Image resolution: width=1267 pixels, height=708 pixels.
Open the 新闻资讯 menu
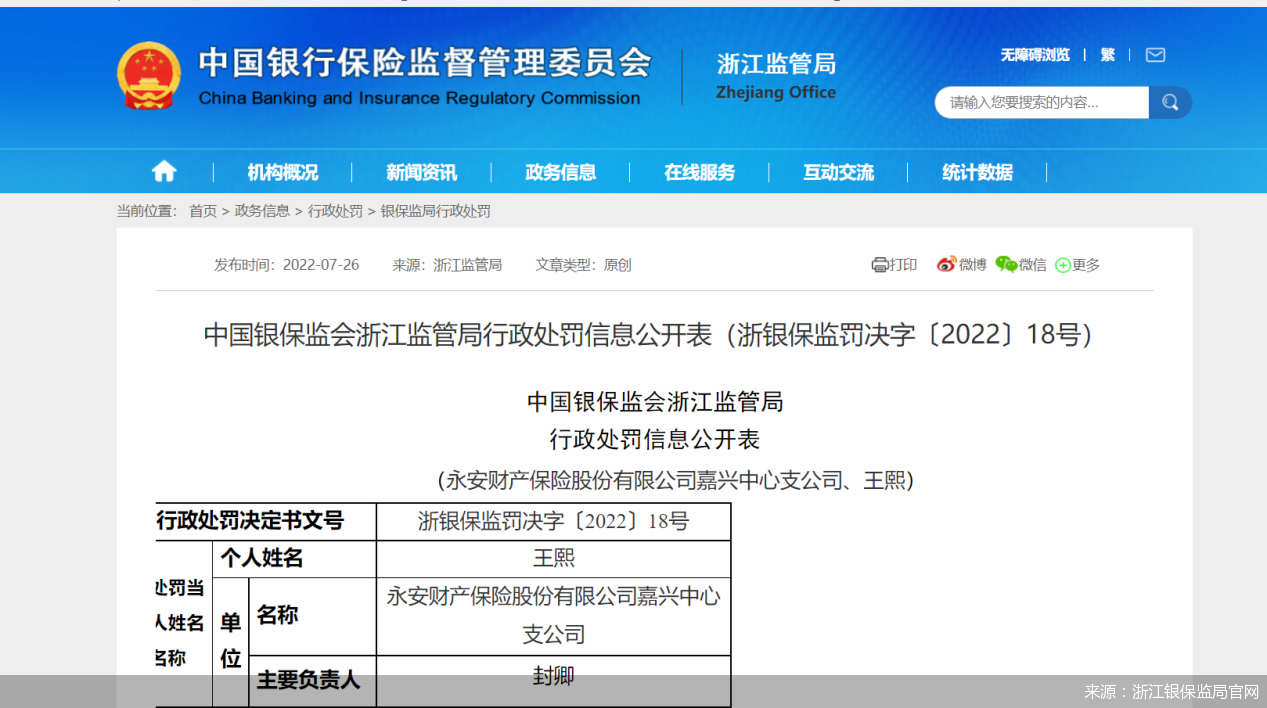[421, 172]
